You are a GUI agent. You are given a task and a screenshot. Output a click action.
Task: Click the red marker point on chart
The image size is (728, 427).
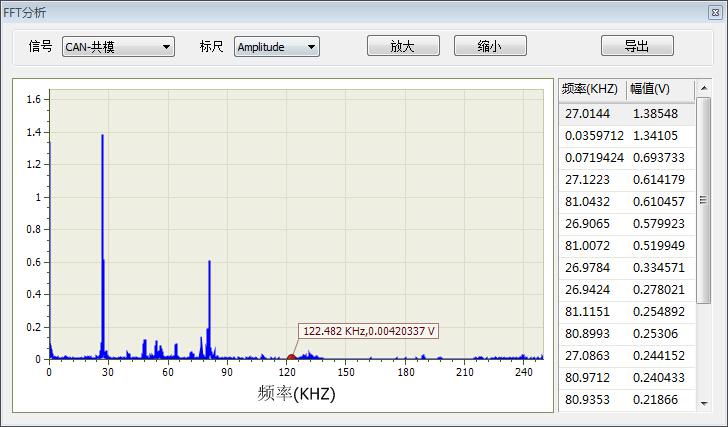[291, 357]
